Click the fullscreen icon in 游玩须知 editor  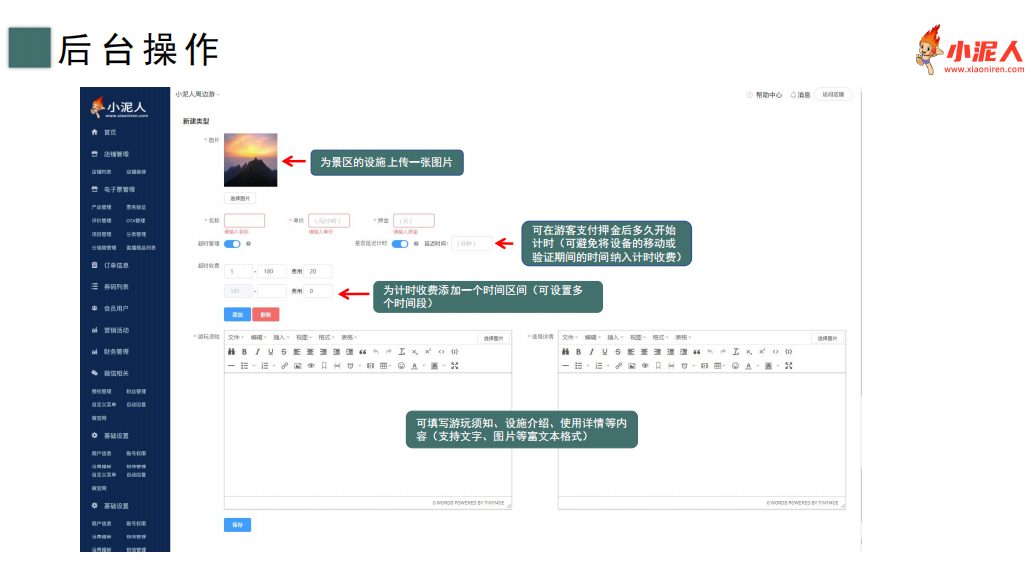point(455,366)
